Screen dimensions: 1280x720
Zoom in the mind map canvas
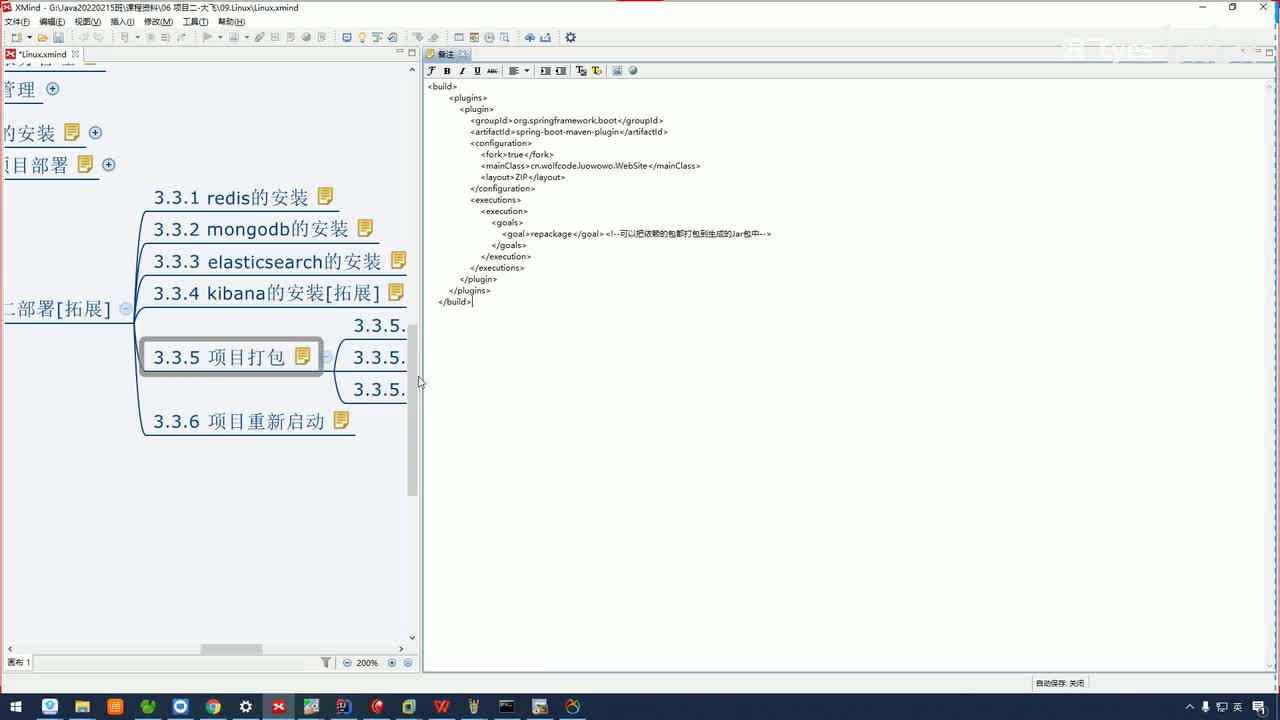[392, 663]
